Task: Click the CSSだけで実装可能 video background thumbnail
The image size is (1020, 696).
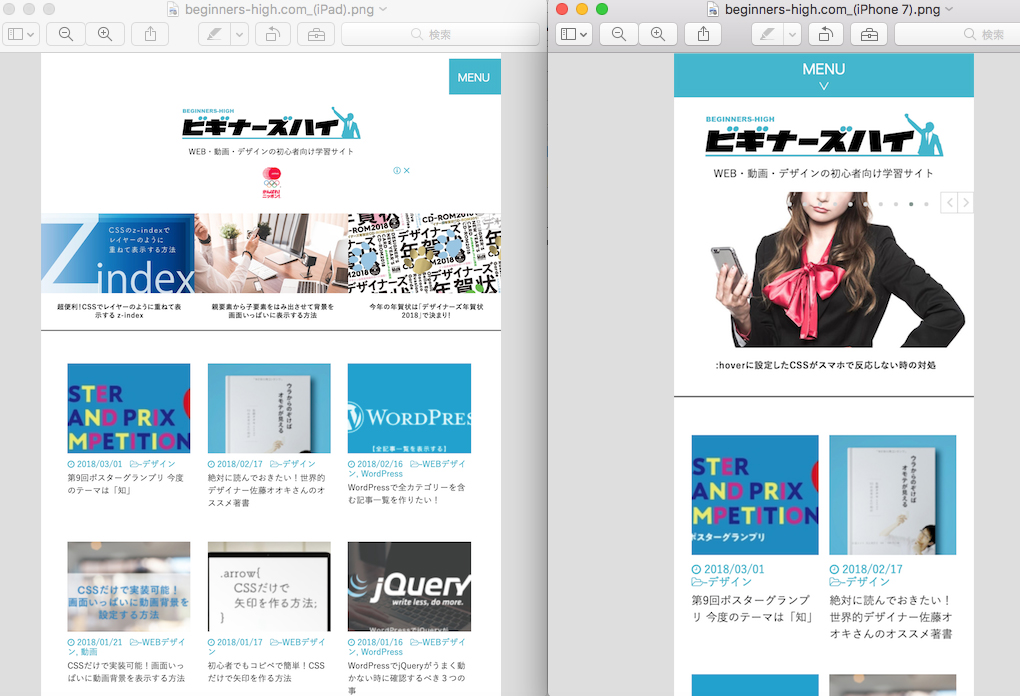Action: 129,586
